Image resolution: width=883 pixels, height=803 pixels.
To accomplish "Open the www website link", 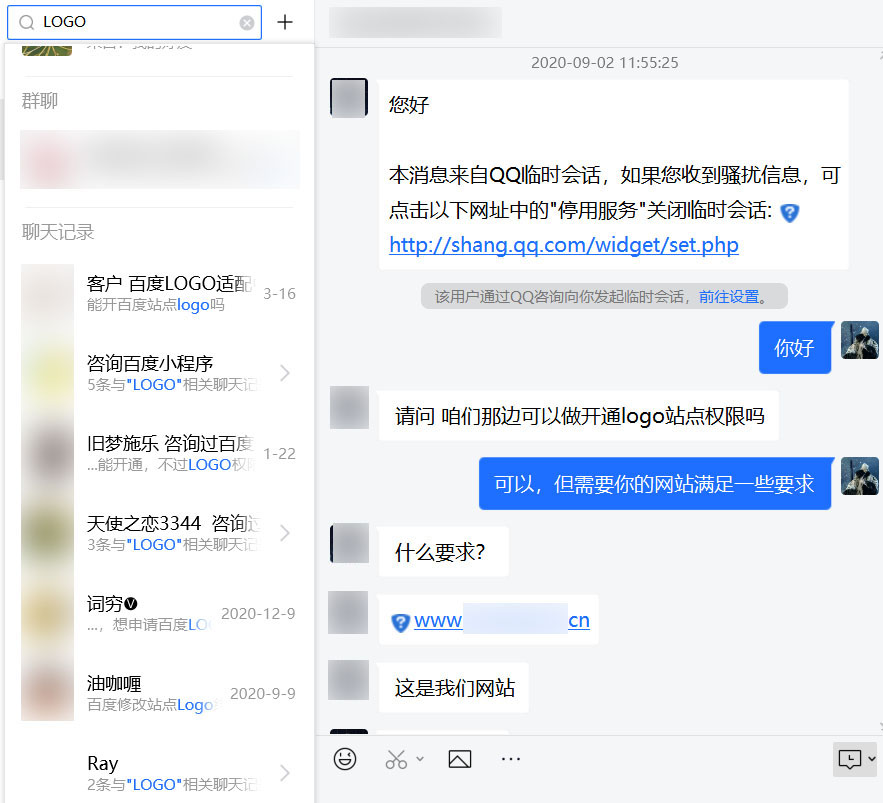I will (x=502, y=620).
